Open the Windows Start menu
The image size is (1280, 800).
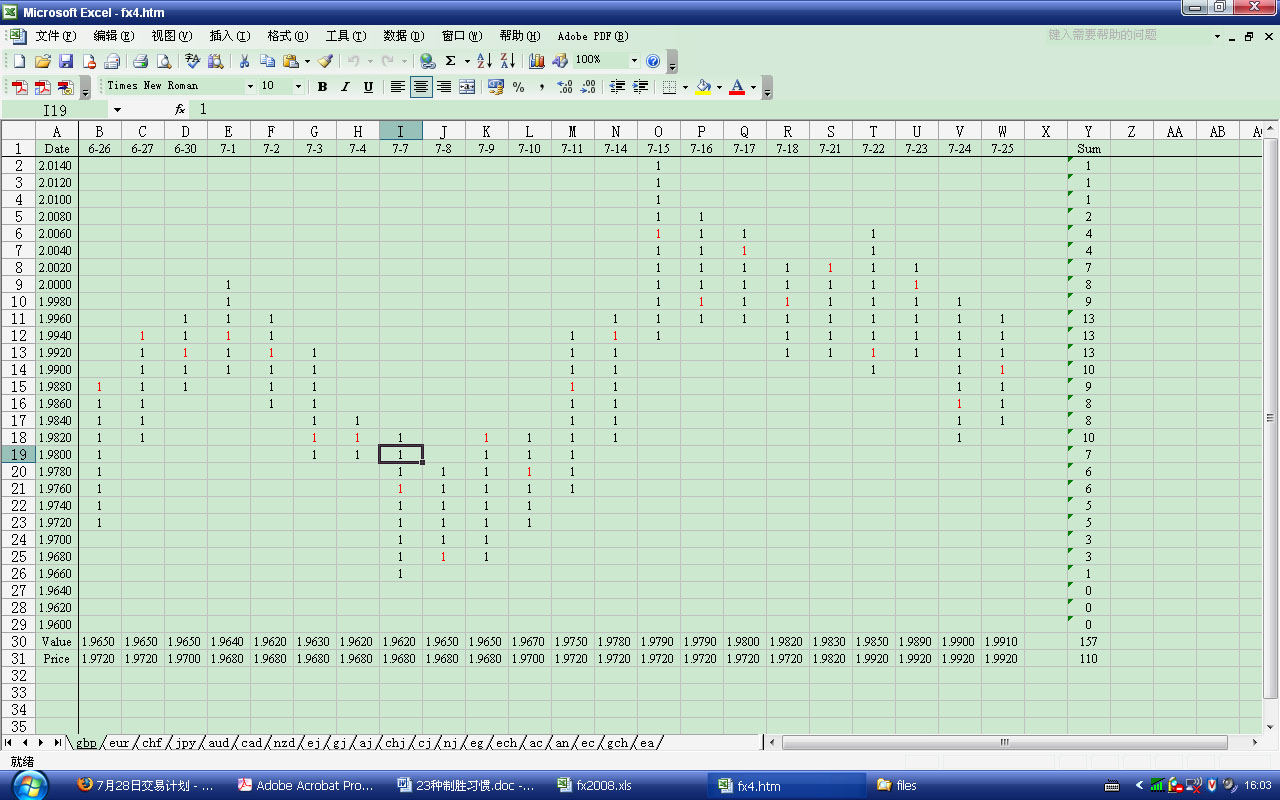(x=27, y=785)
